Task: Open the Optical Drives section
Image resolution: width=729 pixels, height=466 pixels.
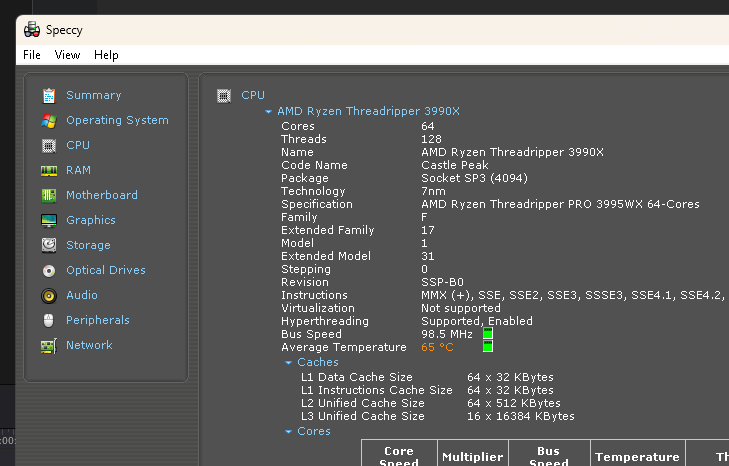Action: (x=106, y=270)
